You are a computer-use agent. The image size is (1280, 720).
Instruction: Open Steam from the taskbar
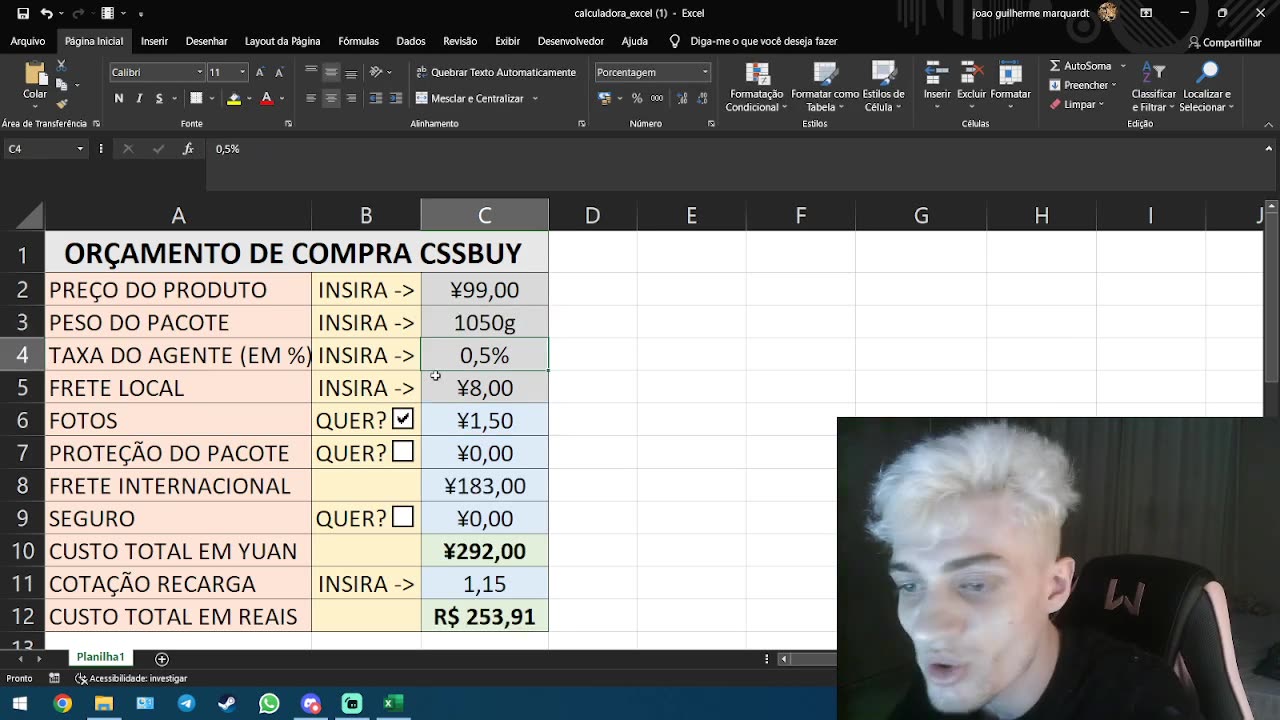(x=227, y=704)
